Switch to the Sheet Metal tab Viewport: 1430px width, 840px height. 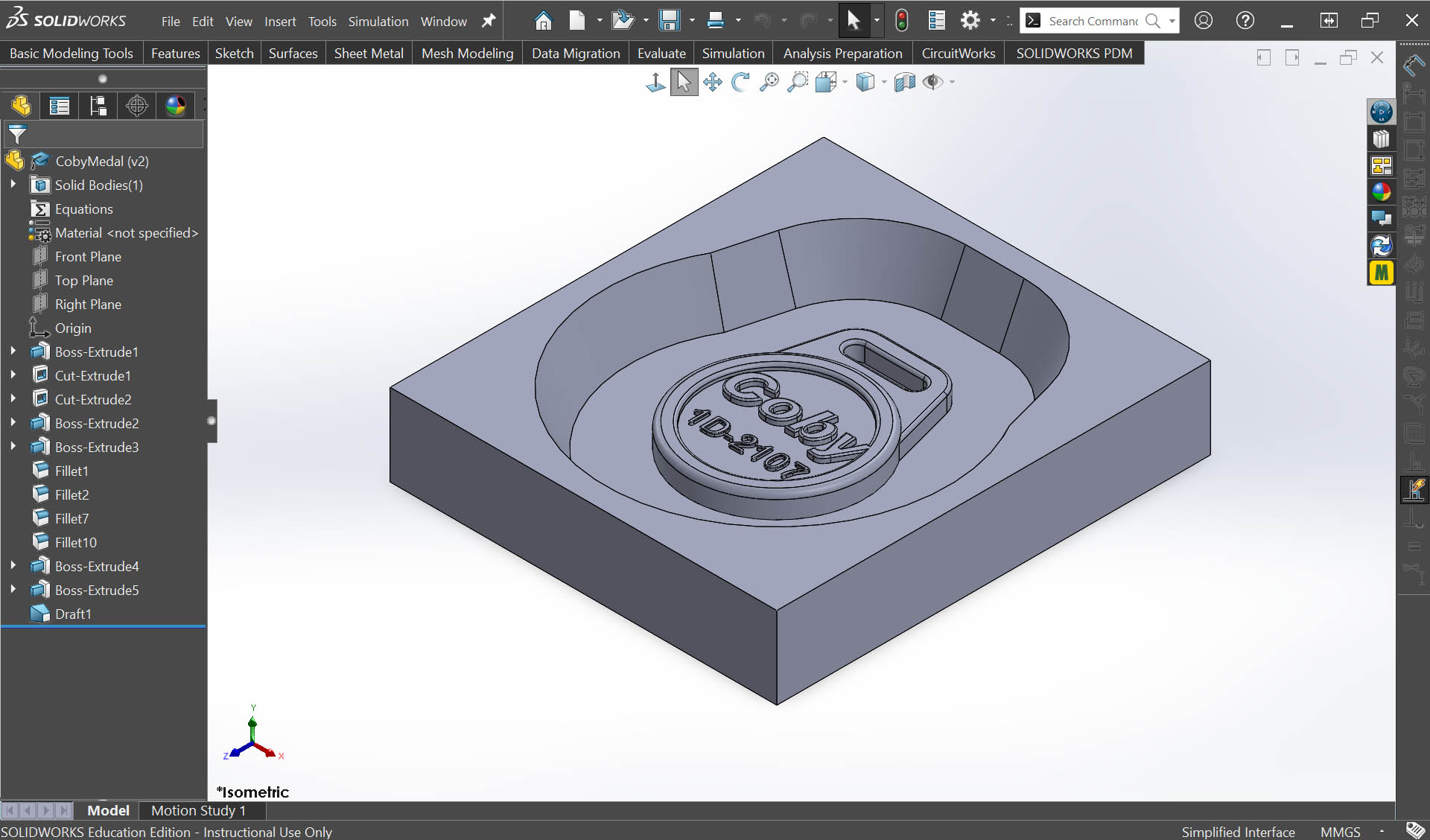pos(369,54)
